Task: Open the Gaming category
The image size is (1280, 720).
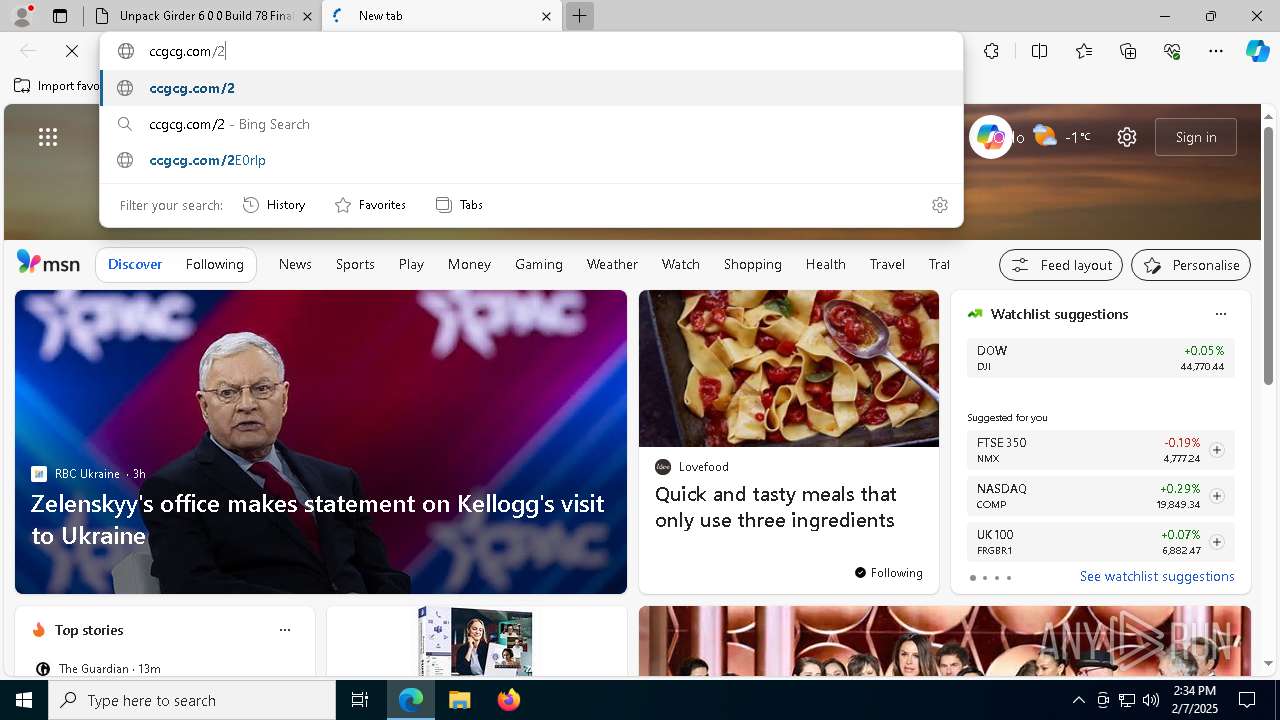Action: coord(539,264)
